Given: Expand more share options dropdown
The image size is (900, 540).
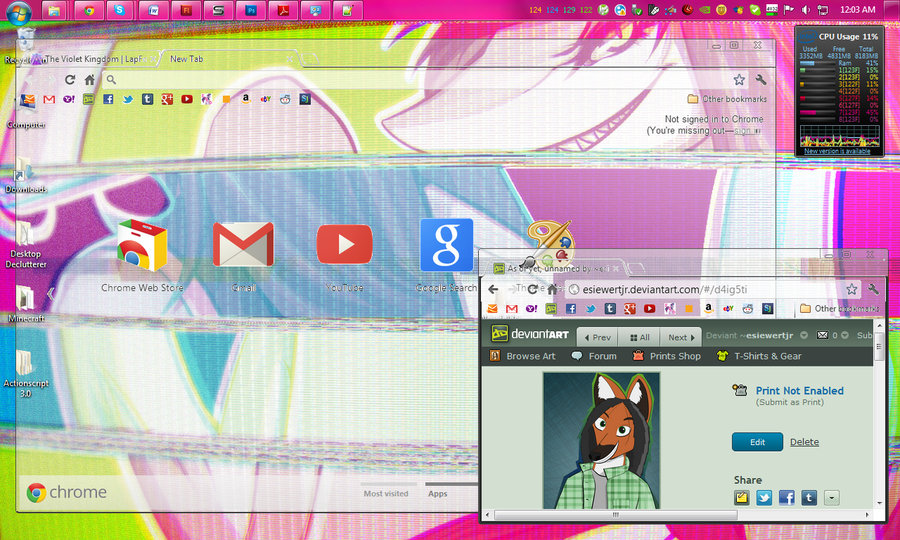Looking at the screenshot, I should point(832,498).
